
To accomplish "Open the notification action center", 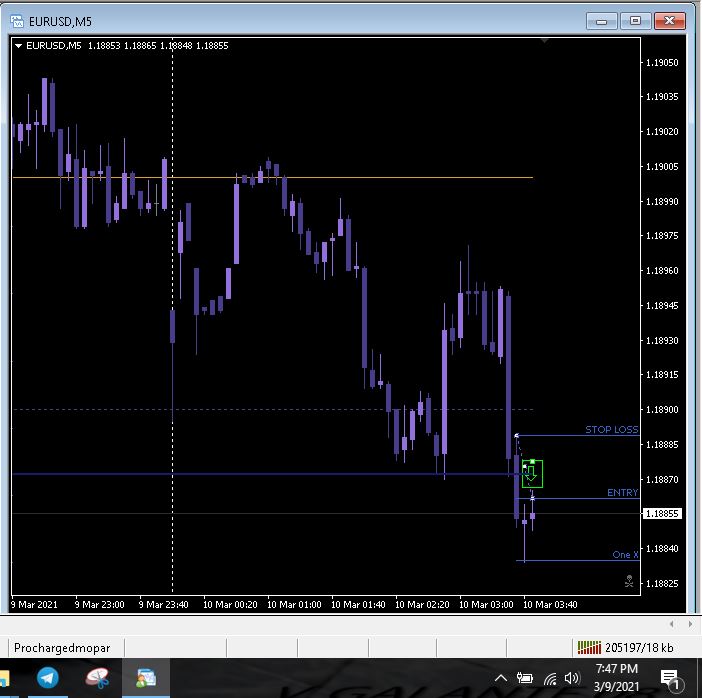I will pos(671,680).
